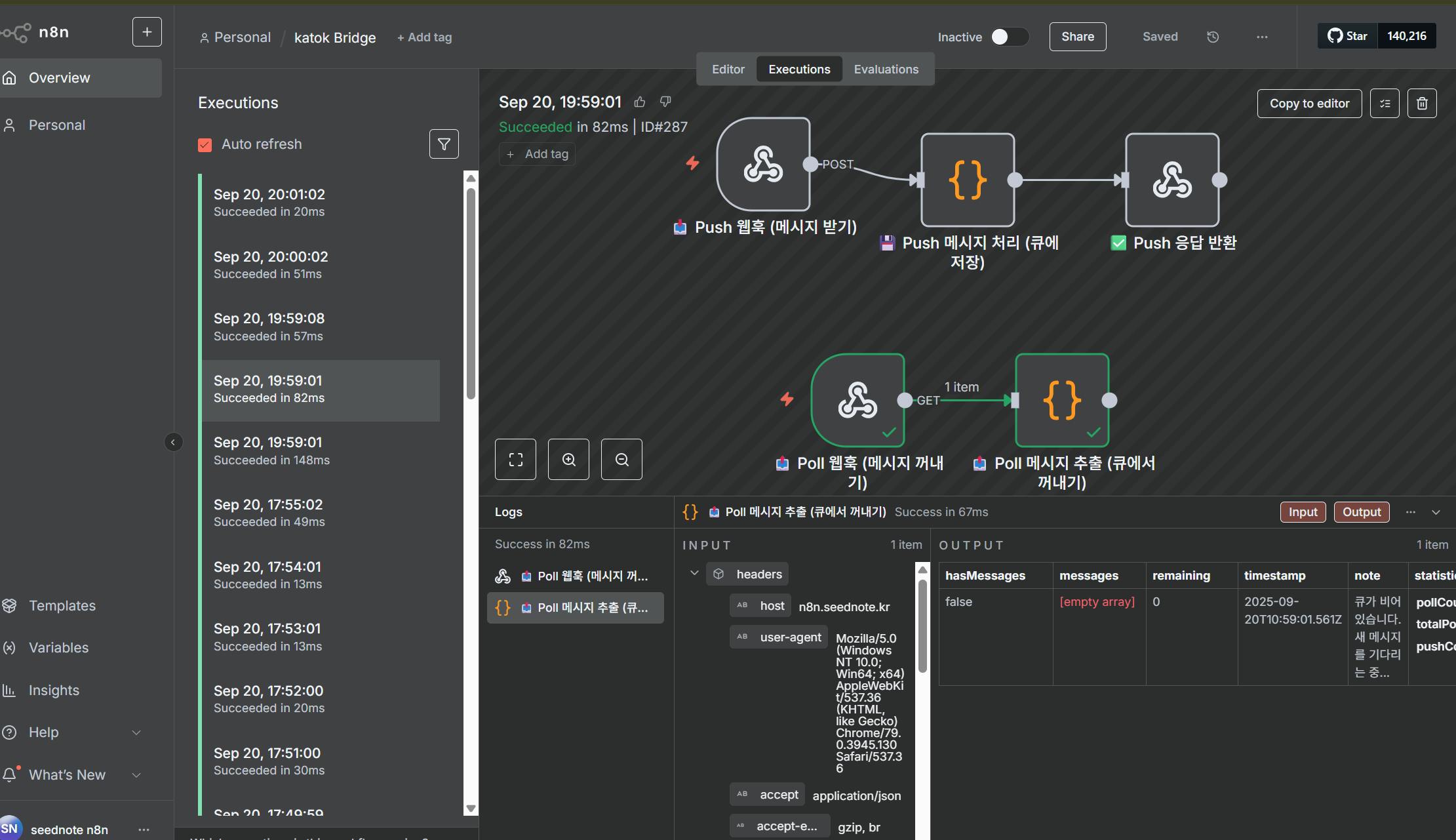Click the Share button
The image size is (1456, 840).
[1077, 37]
